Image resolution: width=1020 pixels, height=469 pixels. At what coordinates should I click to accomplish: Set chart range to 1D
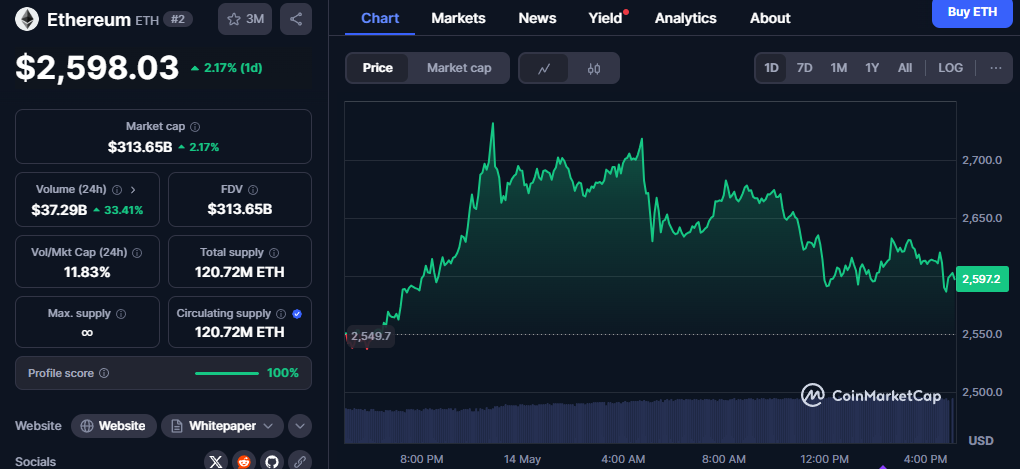pos(772,68)
